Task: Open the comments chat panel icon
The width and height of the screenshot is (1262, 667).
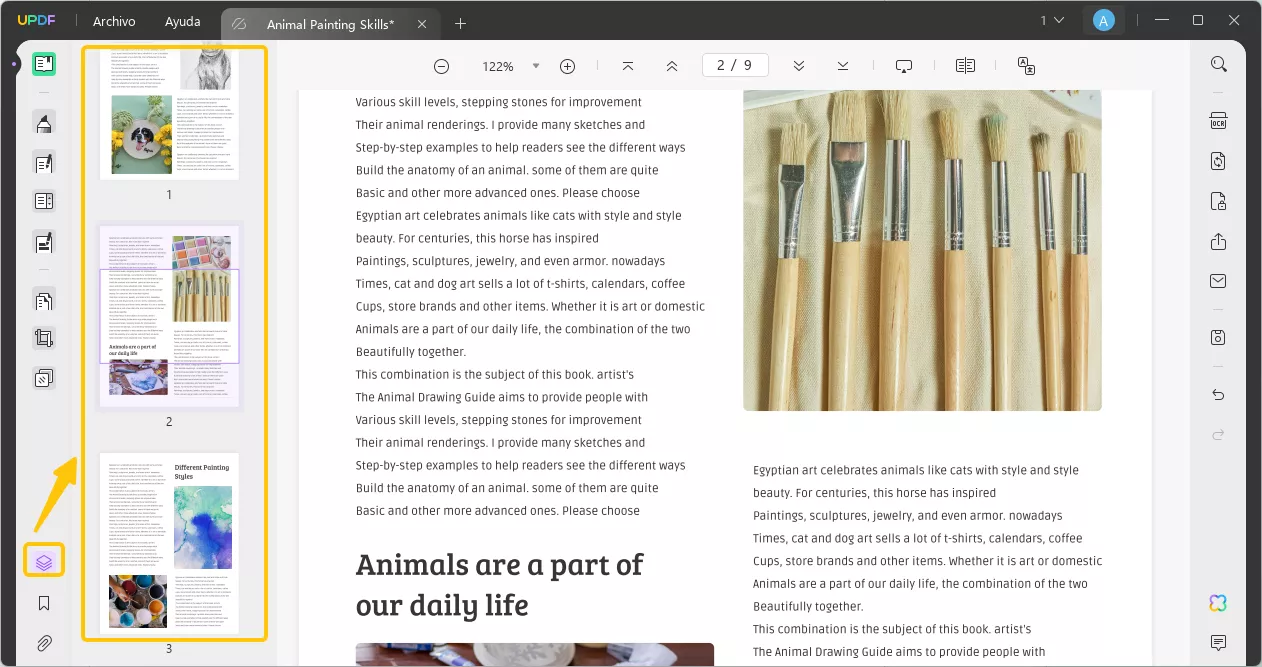Action: click(x=1218, y=642)
